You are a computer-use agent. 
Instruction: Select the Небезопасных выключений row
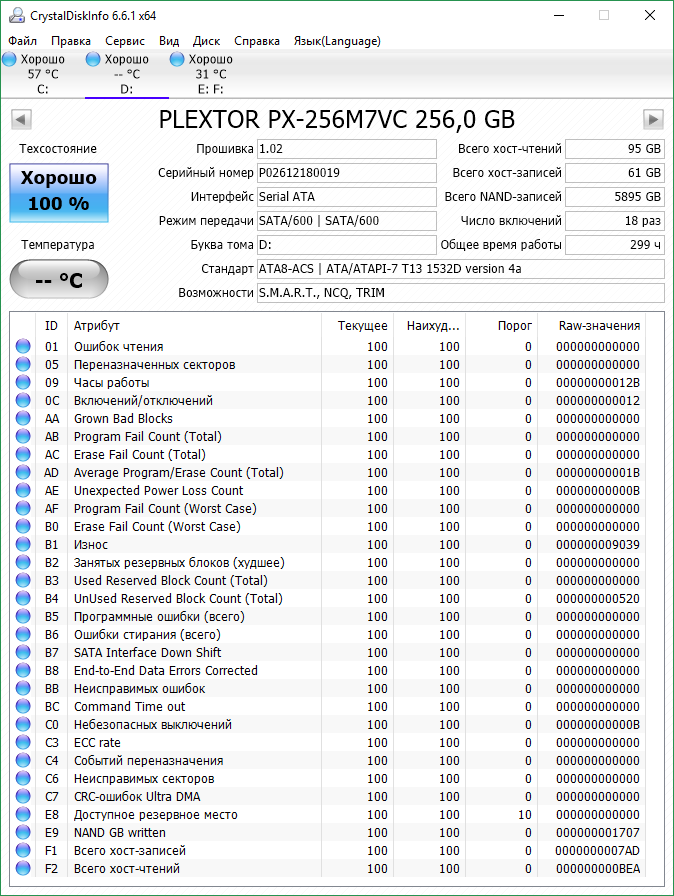(328, 724)
